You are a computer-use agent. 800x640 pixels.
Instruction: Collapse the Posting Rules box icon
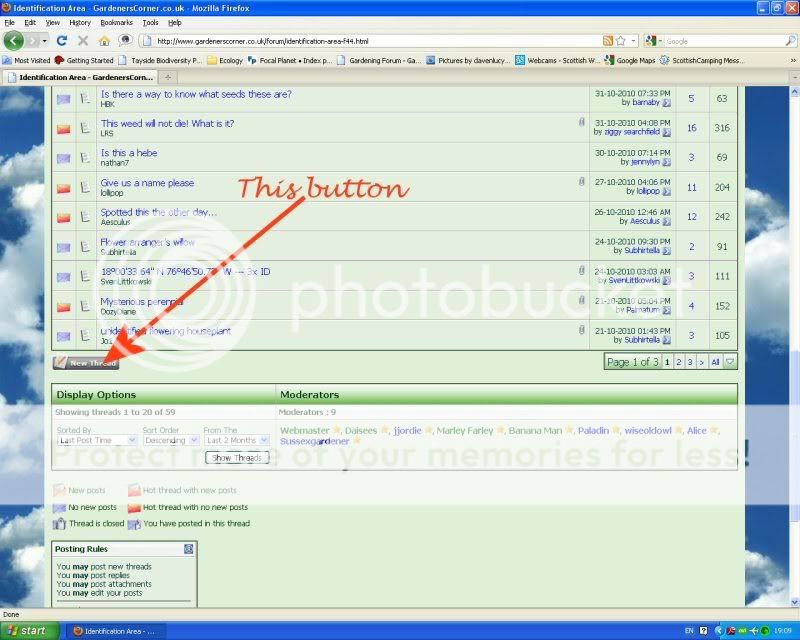188,549
